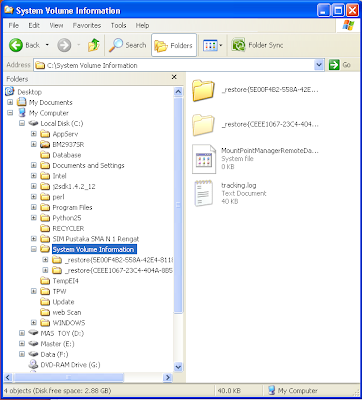Open the Views dropdown button
Image resolution: width=362 pixels, height=400 pixels.
[x=213, y=45]
